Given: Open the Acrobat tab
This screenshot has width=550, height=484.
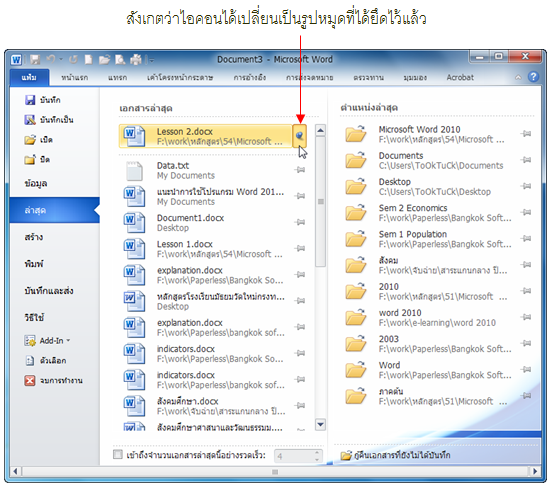Looking at the screenshot, I should pyautogui.click(x=460, y=77).
